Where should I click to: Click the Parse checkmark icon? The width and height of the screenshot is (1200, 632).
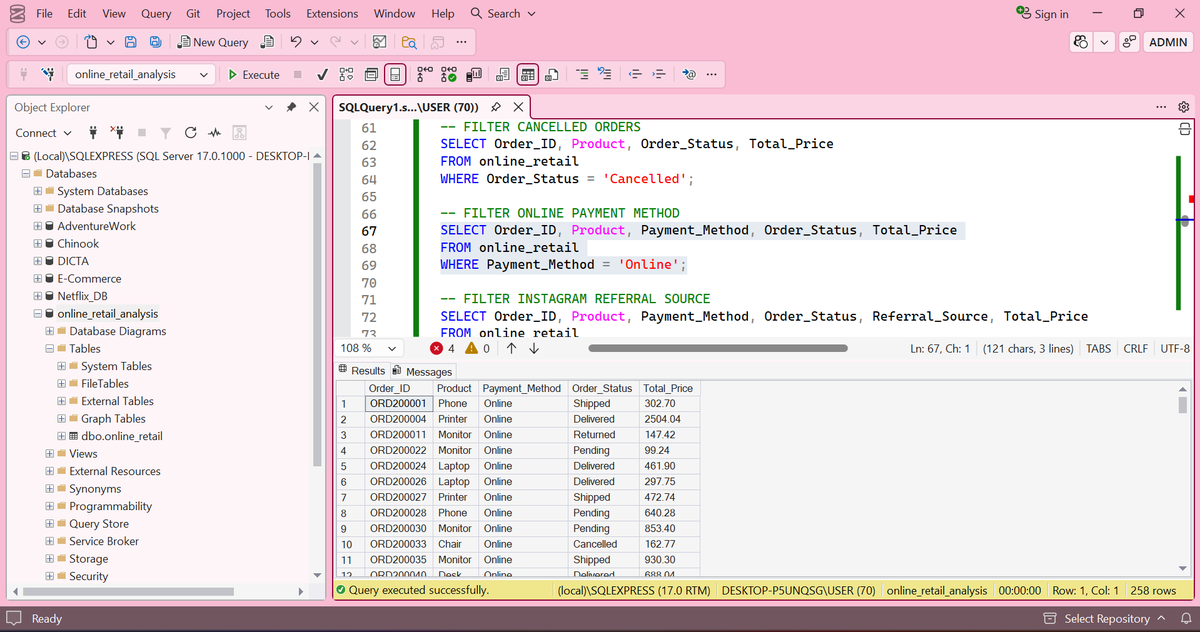[322, 74]
